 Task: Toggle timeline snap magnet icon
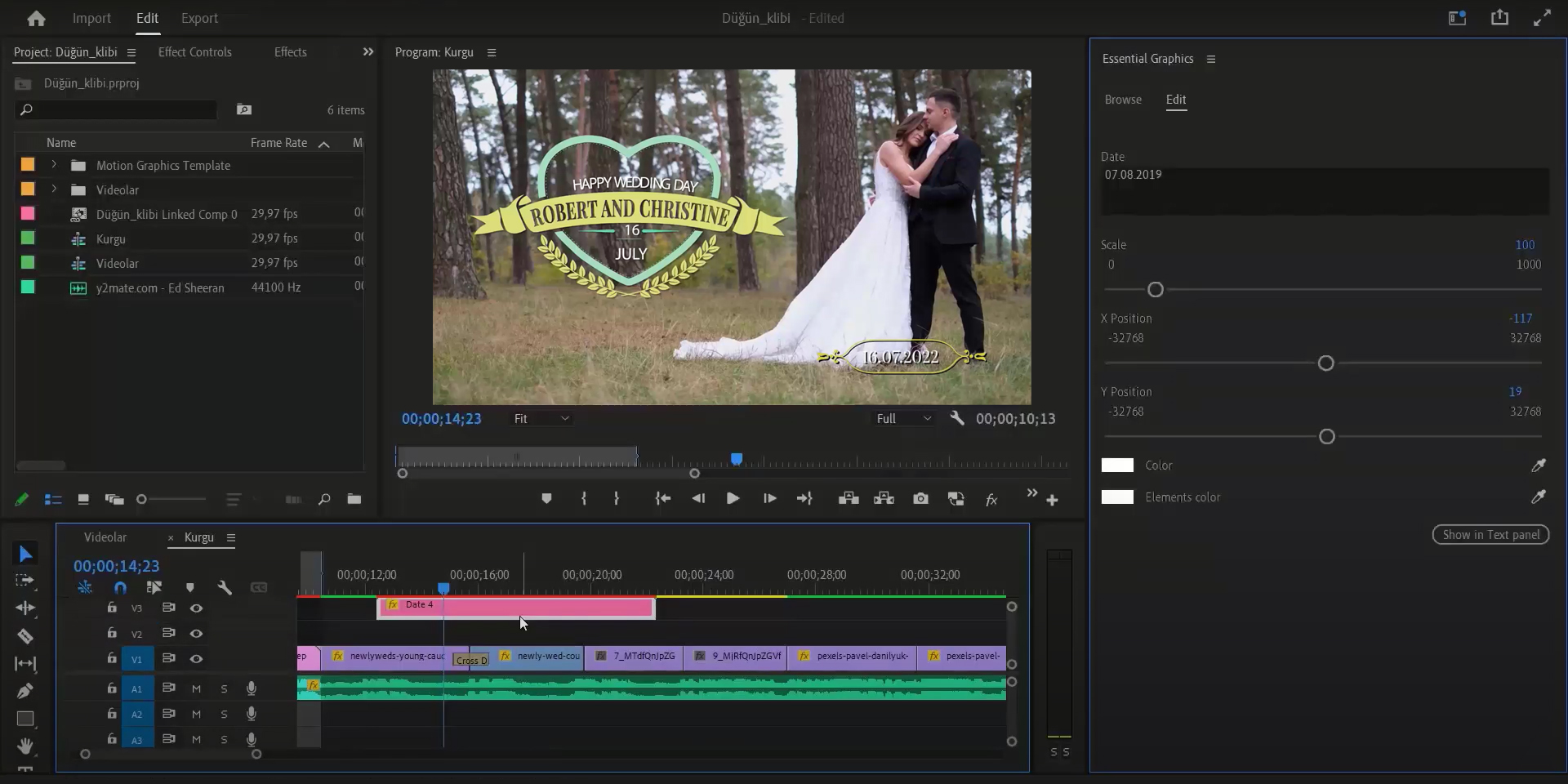coord(120,587)
